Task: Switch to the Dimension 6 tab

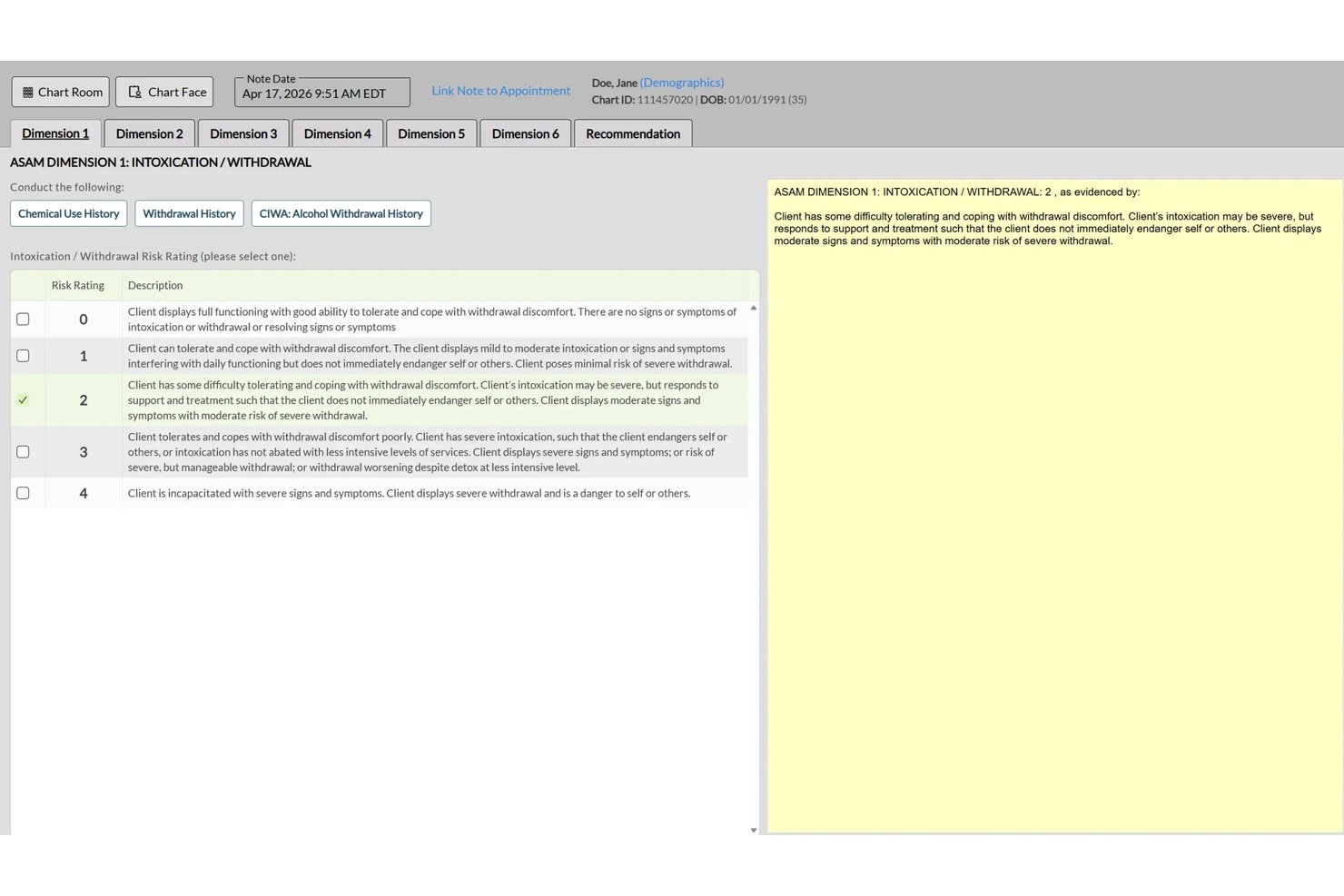Action: [x=525, y=133]
